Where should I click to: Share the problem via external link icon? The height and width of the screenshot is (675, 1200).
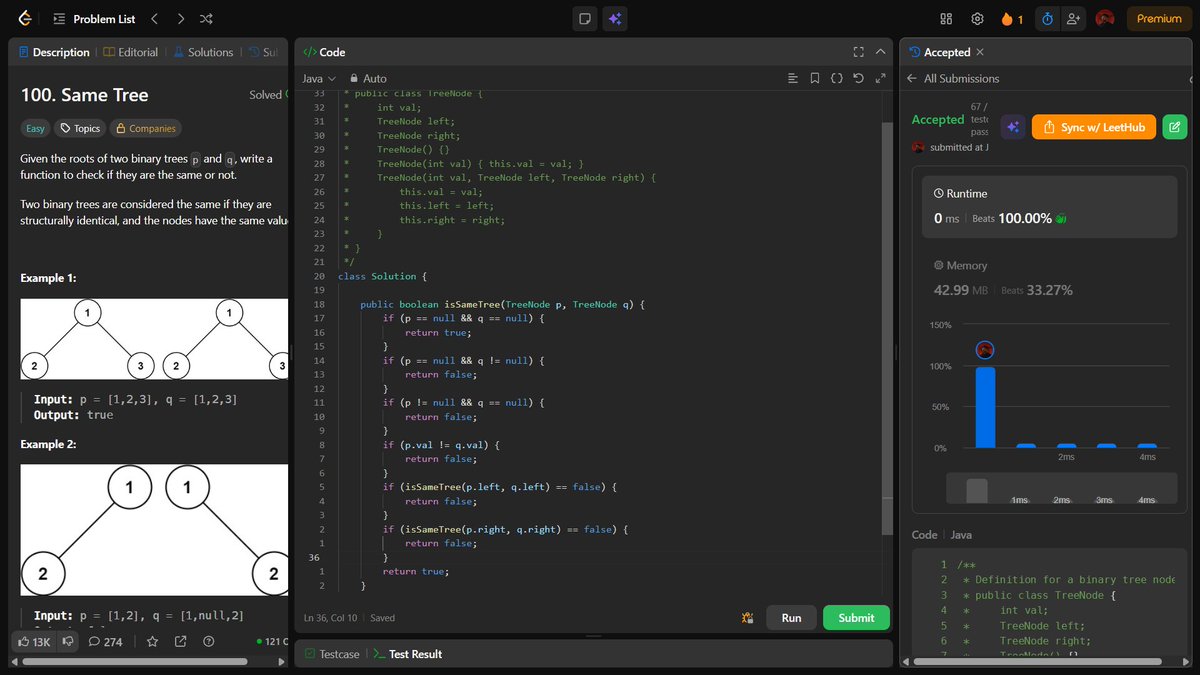[181, 641]
